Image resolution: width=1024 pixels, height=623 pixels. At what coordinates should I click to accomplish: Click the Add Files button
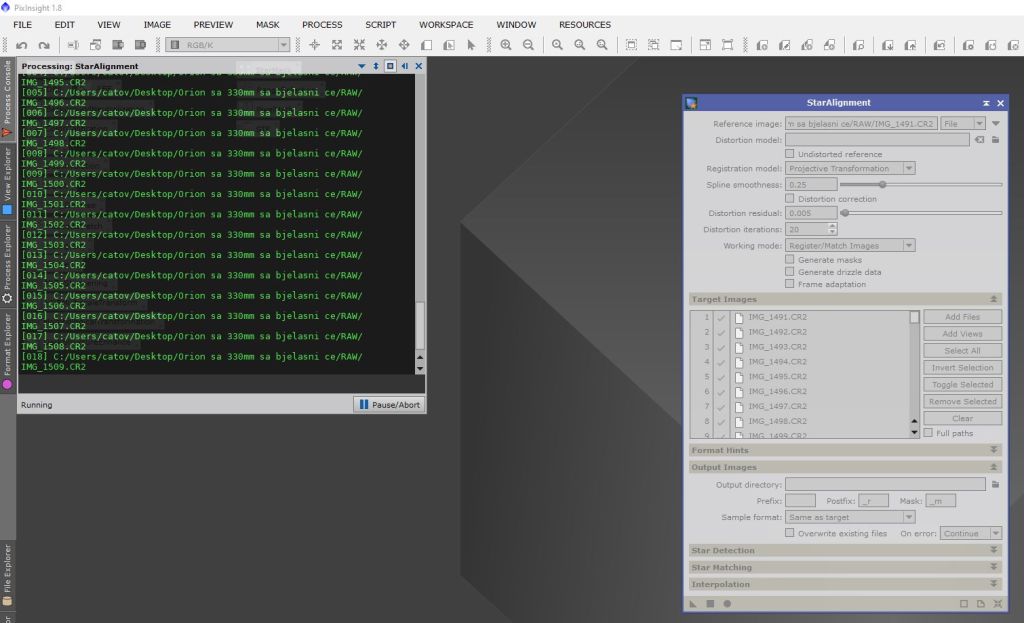coord(962,317)
